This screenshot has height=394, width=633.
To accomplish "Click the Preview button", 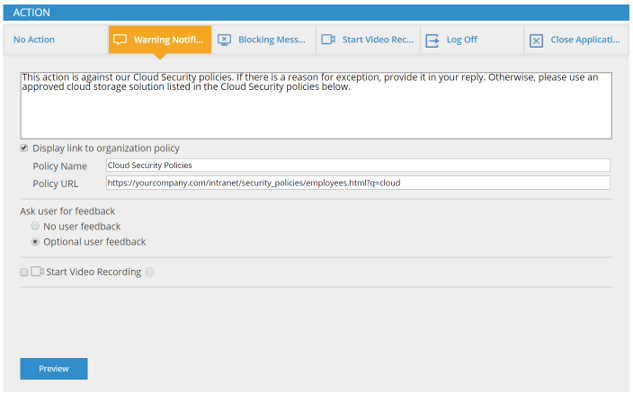I will tap(54, 369).
